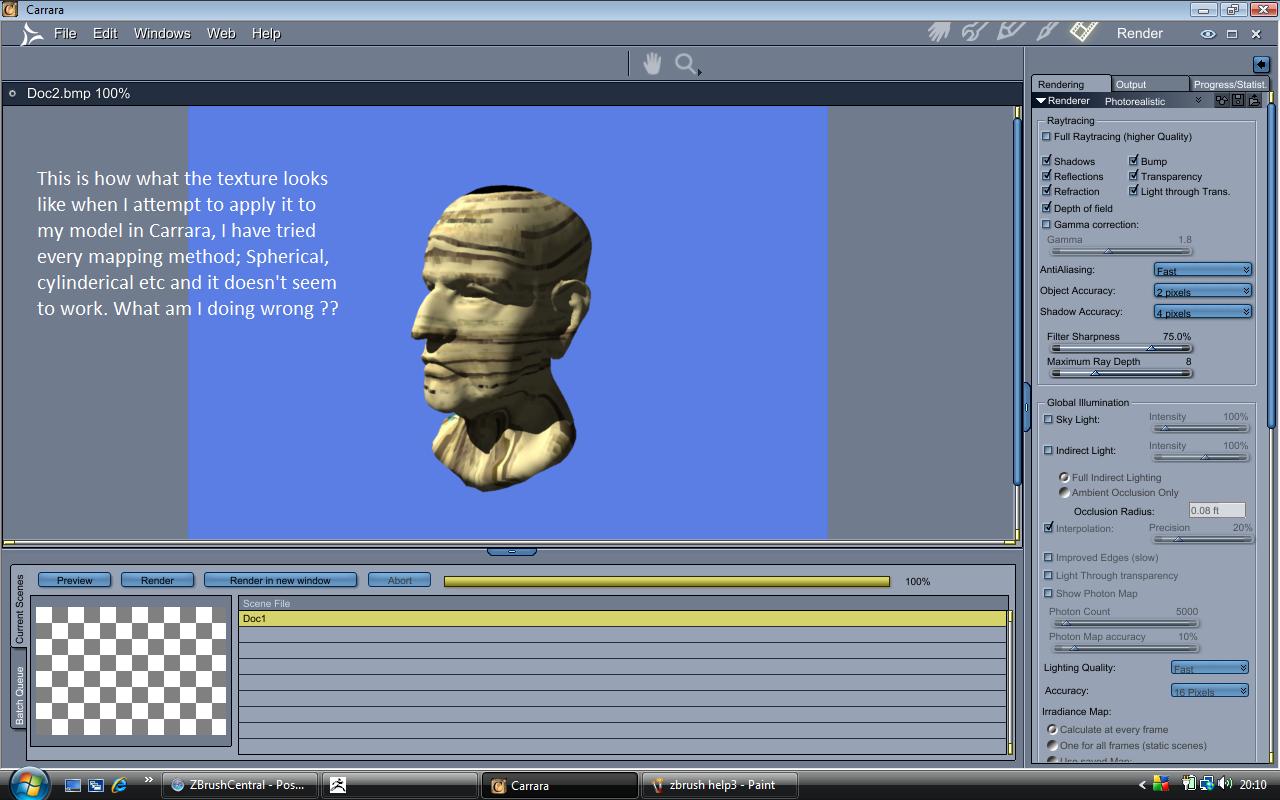Launch Internet Explorer from quick launch
The width and height of the screenshot is (1280, 800).
[119, 785]
